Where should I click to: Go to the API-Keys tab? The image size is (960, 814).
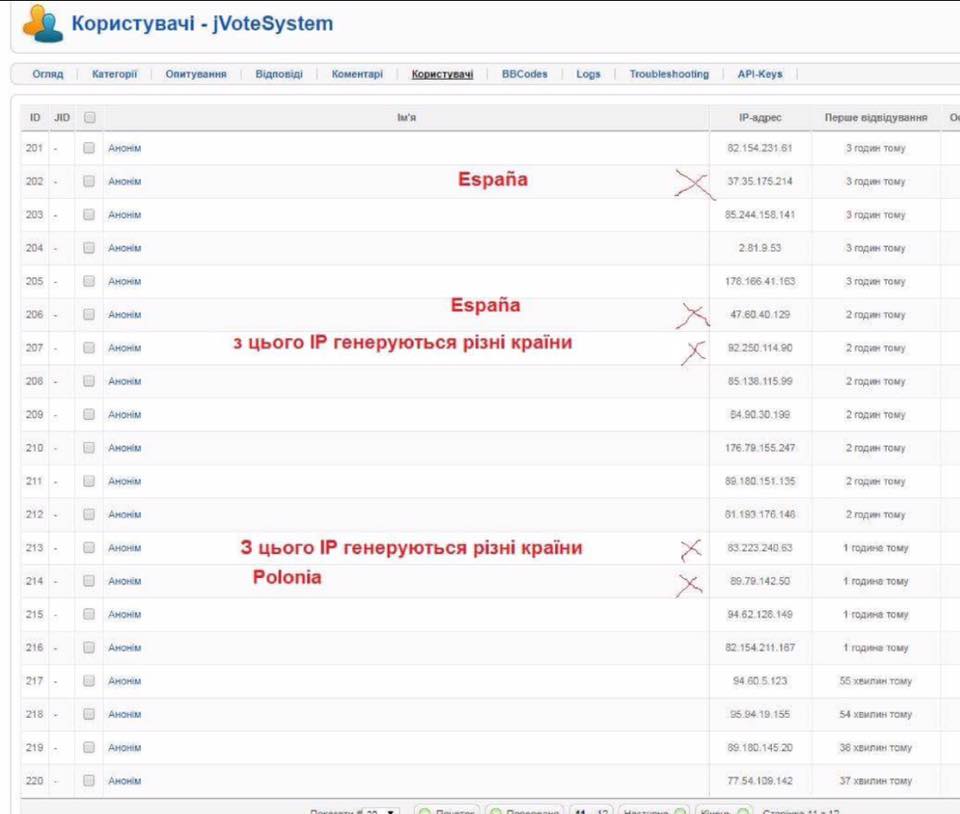coord(760,74)
